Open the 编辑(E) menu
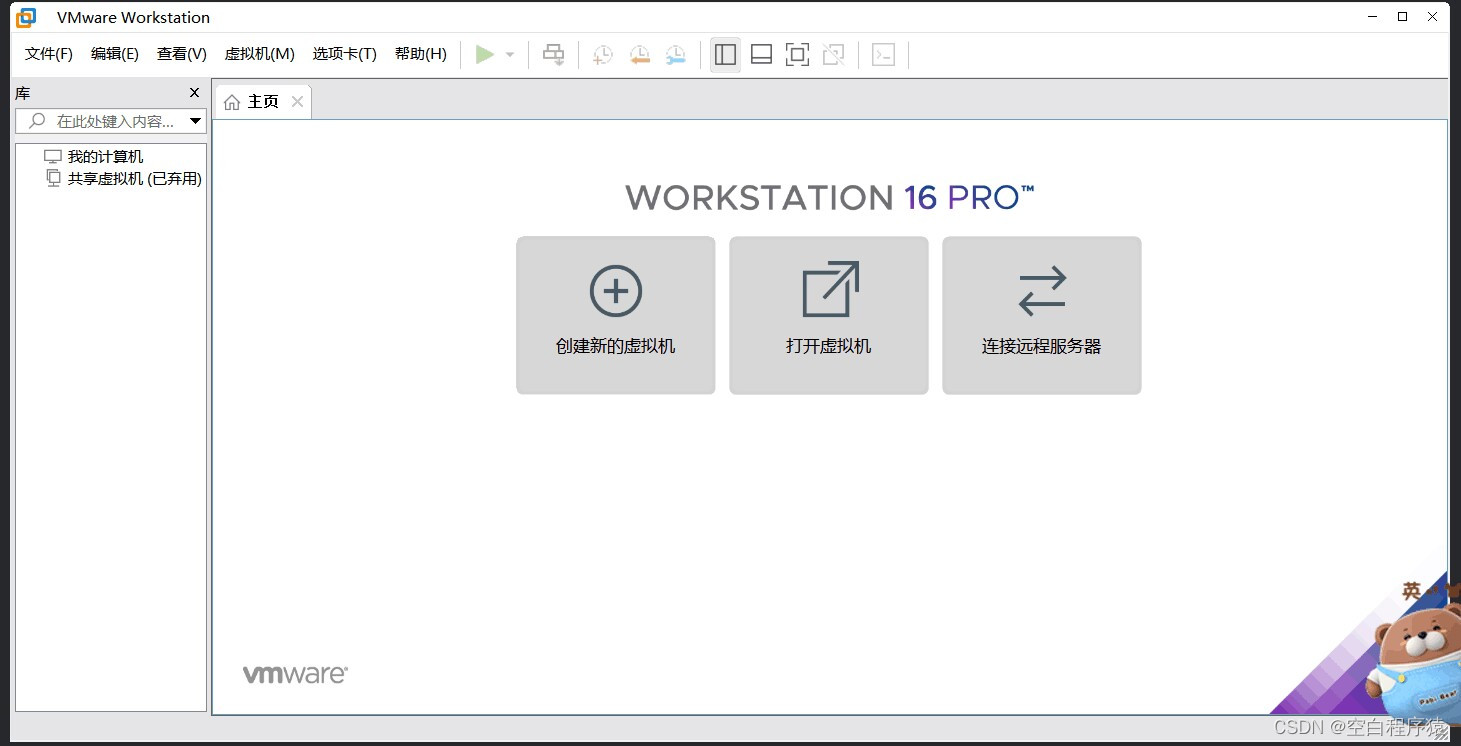Screen dimensions: 1461x746 click(x=115, y=54)
